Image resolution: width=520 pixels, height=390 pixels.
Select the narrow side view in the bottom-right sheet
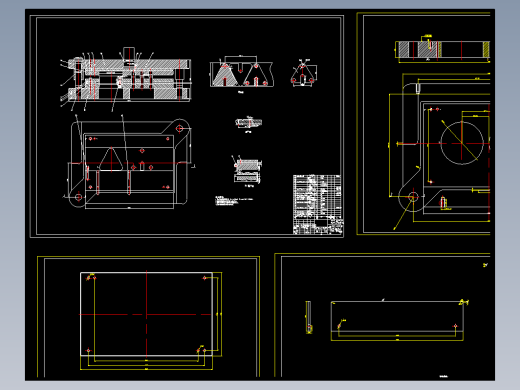pyautogui.click(x=309, y=317)
